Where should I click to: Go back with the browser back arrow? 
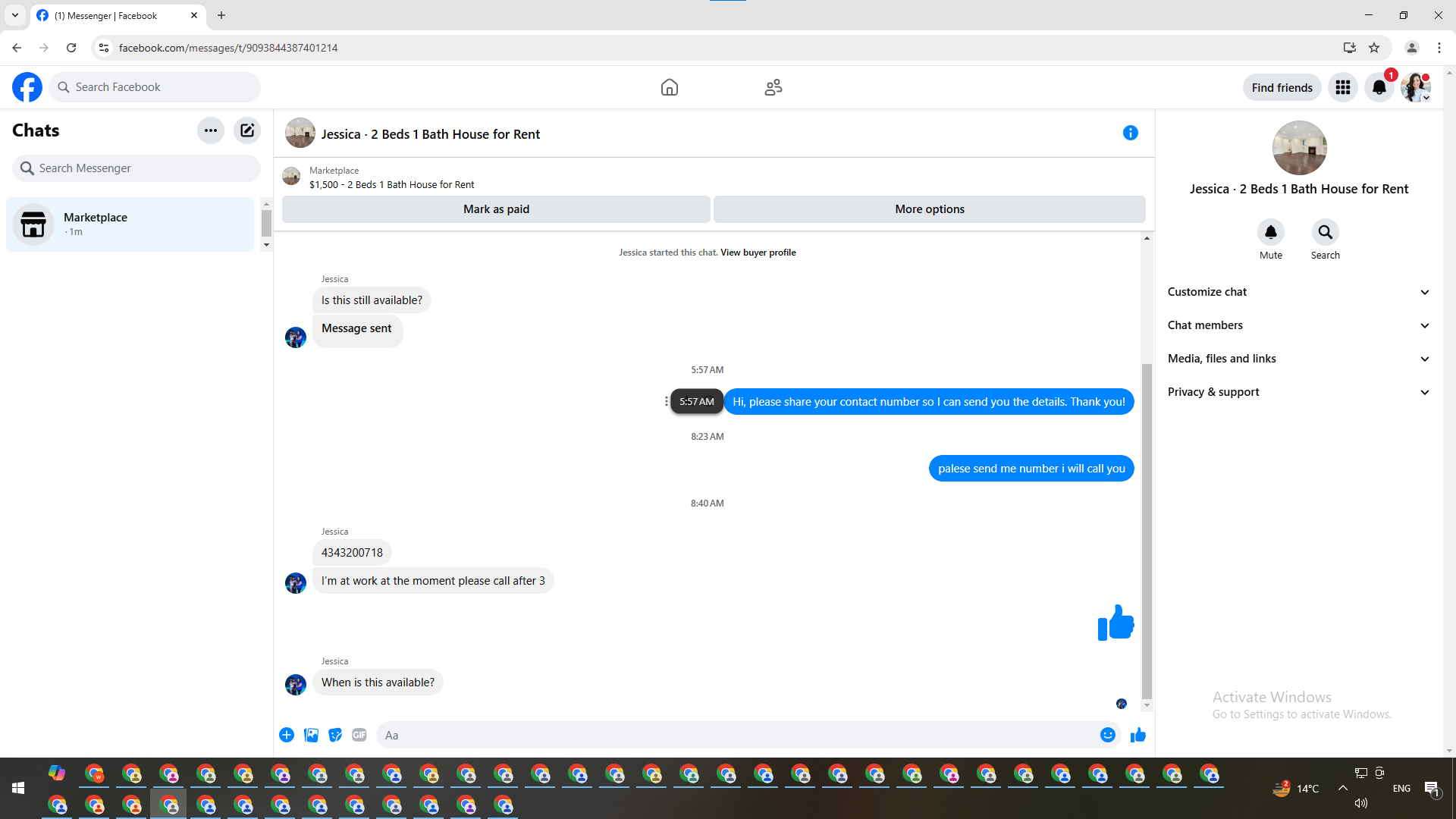click(17, 48)
